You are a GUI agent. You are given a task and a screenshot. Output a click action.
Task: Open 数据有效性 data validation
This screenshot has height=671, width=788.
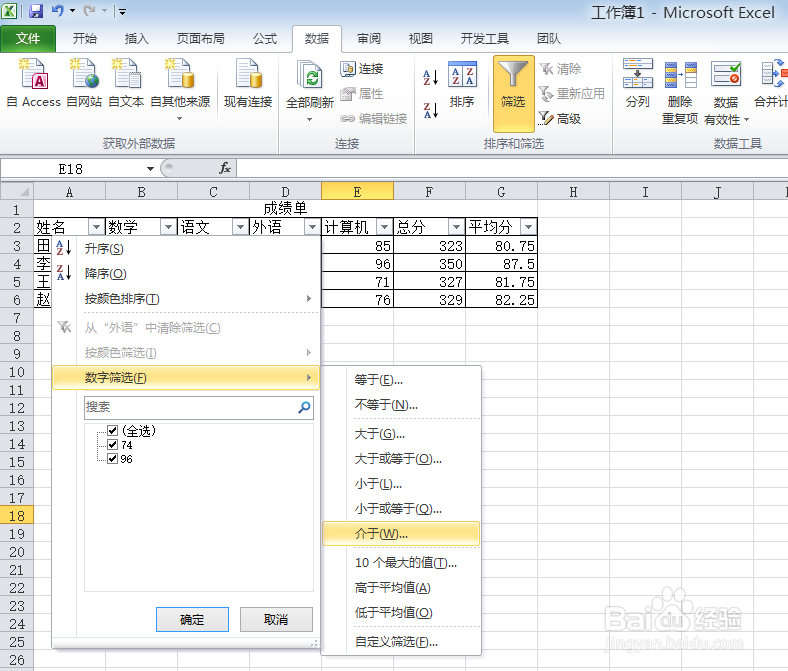pos(726,92)
